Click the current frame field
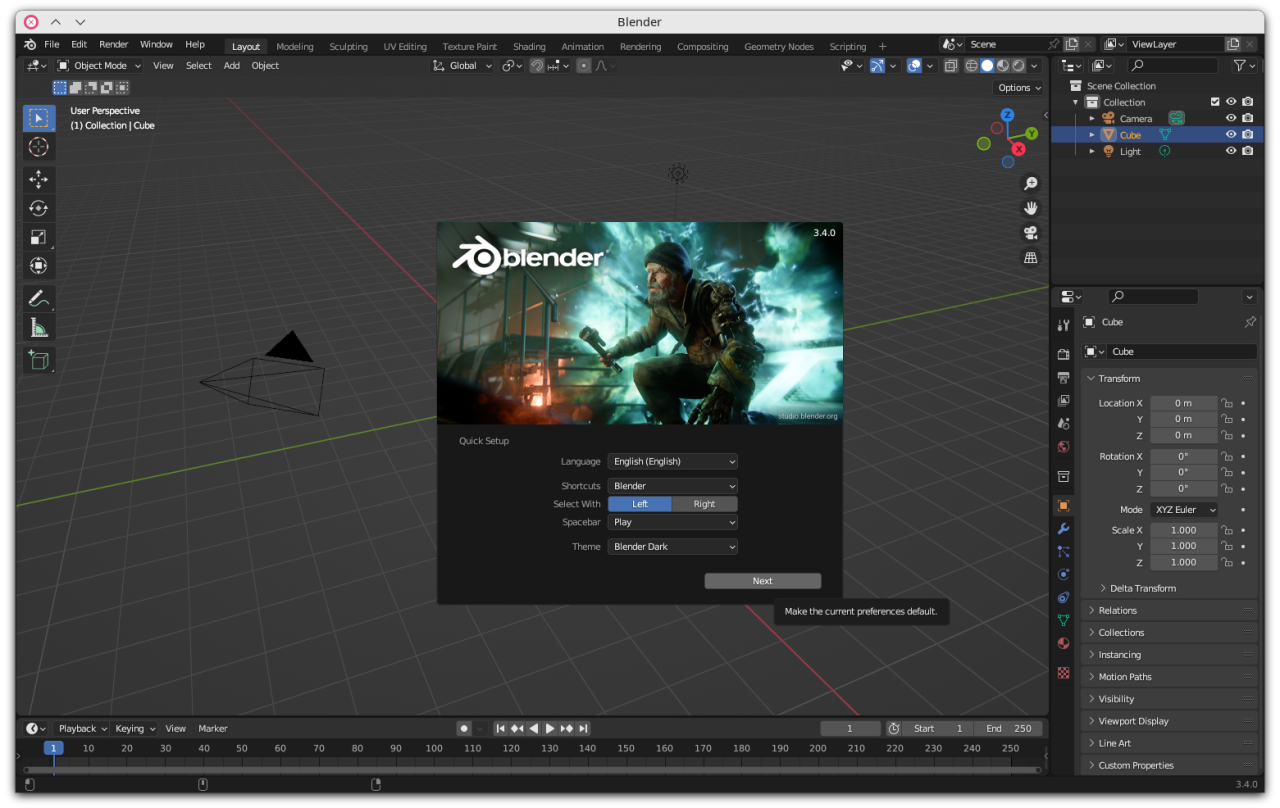 [x=850, y=728]
